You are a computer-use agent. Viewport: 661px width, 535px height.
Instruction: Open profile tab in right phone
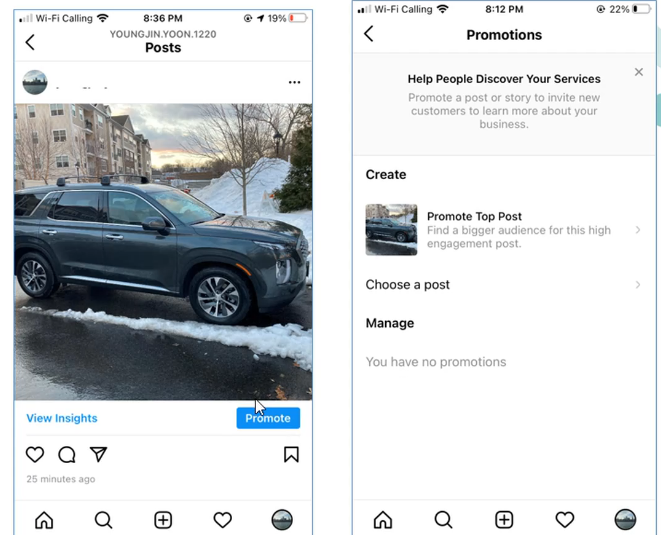point(625,519)
